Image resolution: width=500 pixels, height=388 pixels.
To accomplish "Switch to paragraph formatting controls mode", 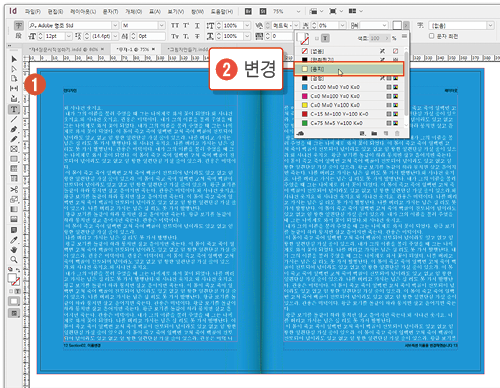I will coord(19,36).
